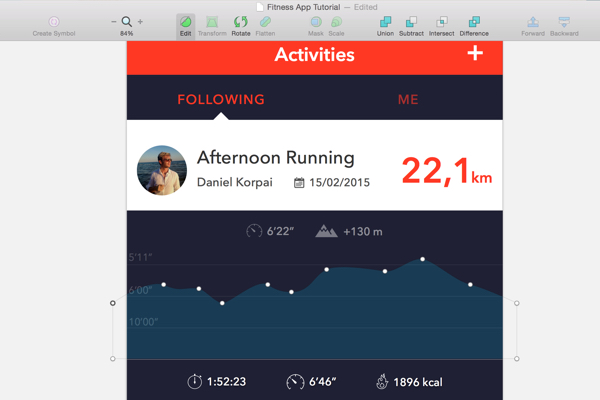
Task: Click the 6'00" graph axis label
Action: click(x=140, y=290)
